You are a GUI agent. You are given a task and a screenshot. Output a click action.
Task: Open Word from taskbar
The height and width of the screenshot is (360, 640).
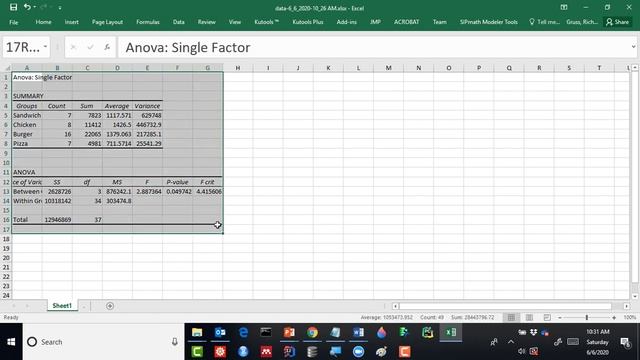pyautogui.click(x=359, y=333)
